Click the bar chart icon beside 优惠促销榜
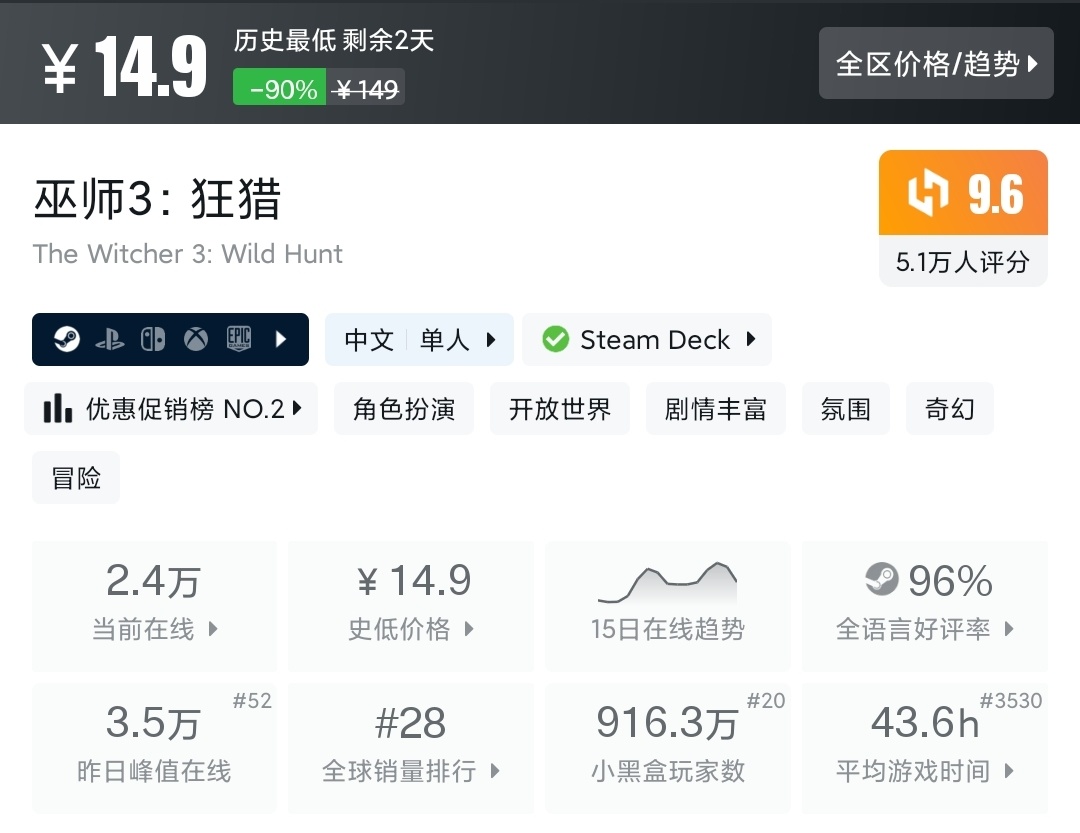 pos(58,409)
